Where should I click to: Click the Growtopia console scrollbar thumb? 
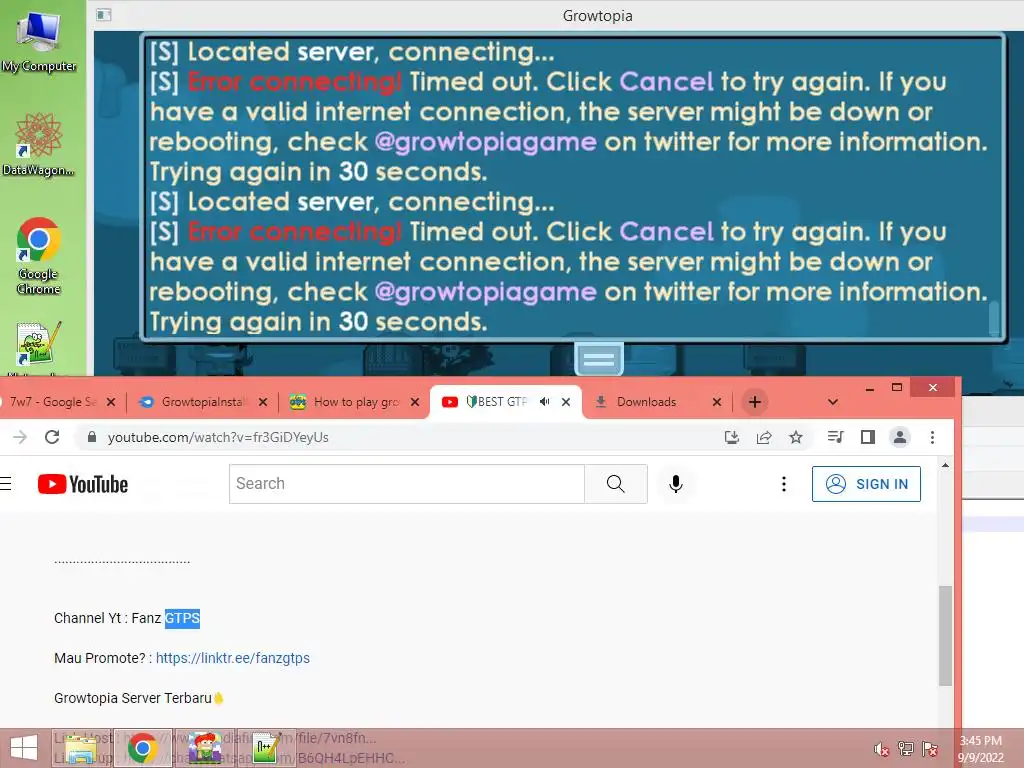(995, 318)
